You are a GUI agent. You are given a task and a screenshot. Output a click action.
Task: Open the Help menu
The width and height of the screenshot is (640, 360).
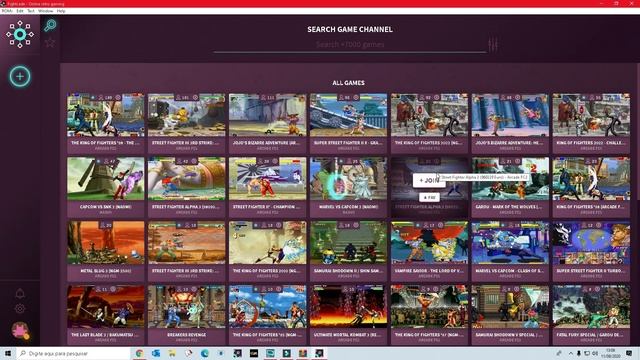[61, 11]
